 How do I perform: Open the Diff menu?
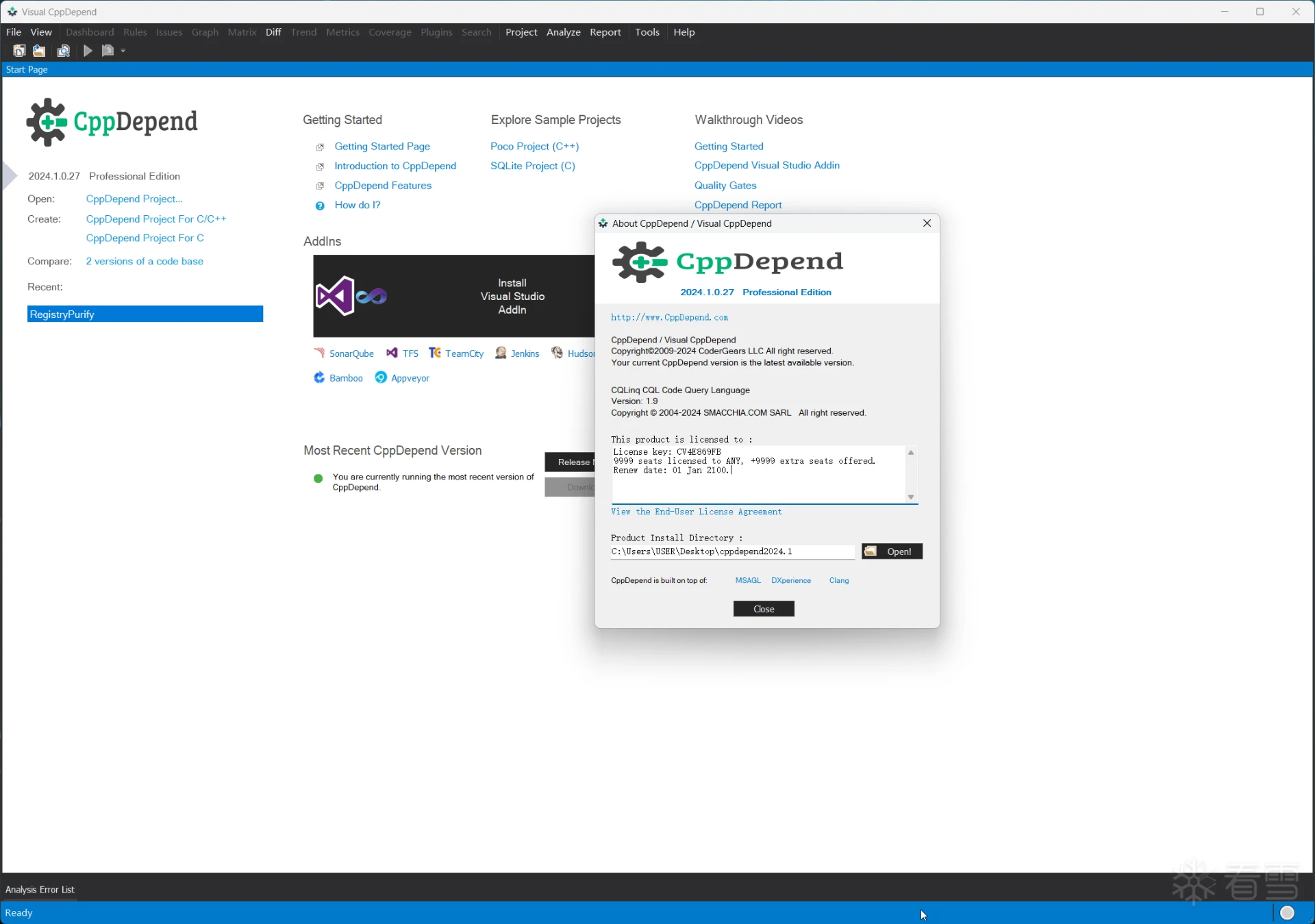tap(273, 32)
